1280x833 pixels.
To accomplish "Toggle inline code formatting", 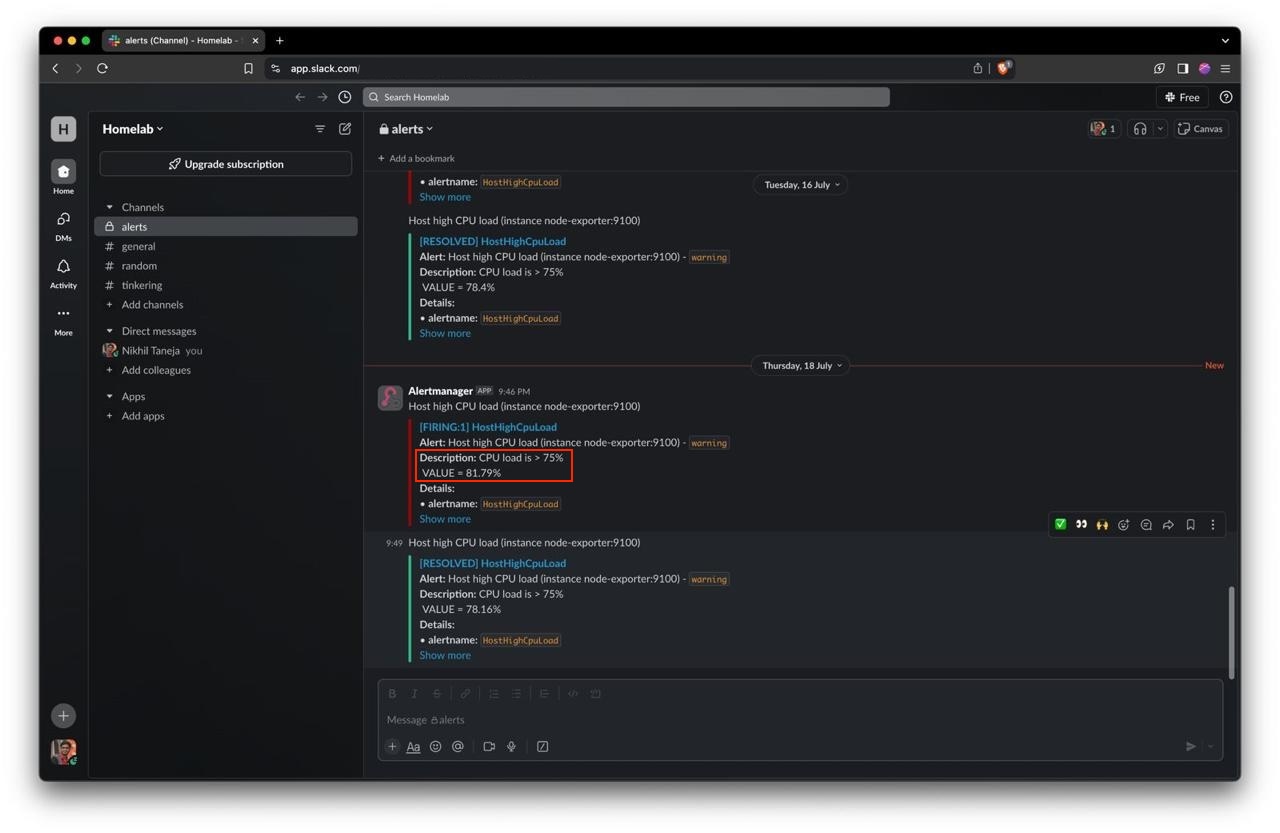I will click(573, 693).
